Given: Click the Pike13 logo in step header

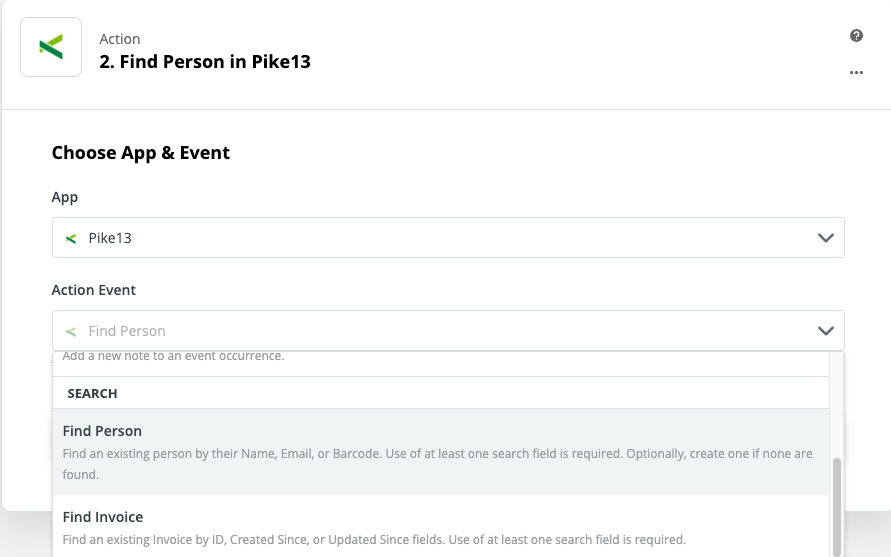Looking at the screenshot, I should [x=51, y=47].
